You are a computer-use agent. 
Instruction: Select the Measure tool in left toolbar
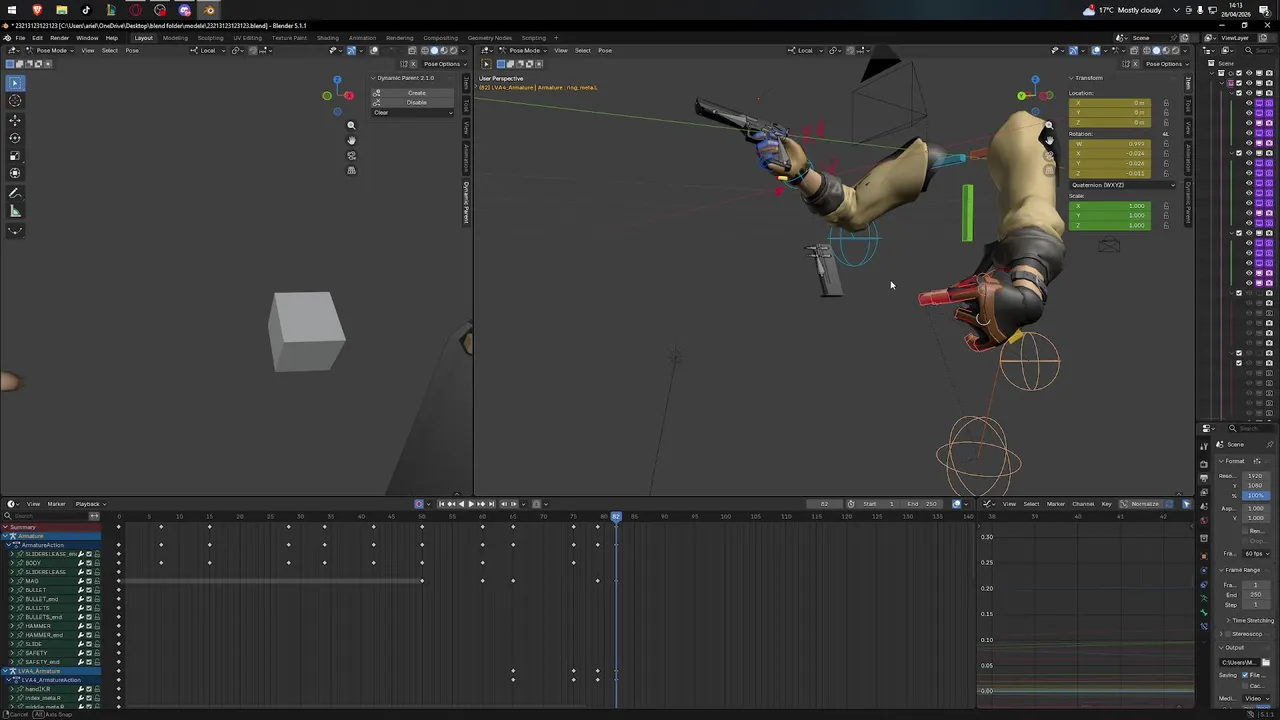click(x=15, y=211)
